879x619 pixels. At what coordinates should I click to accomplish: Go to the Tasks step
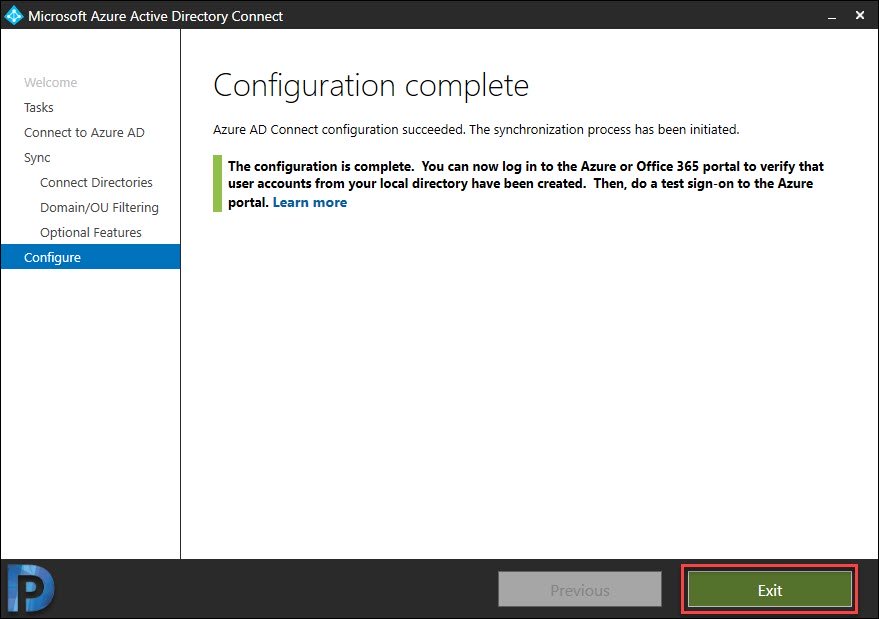[x=39, y=107]
